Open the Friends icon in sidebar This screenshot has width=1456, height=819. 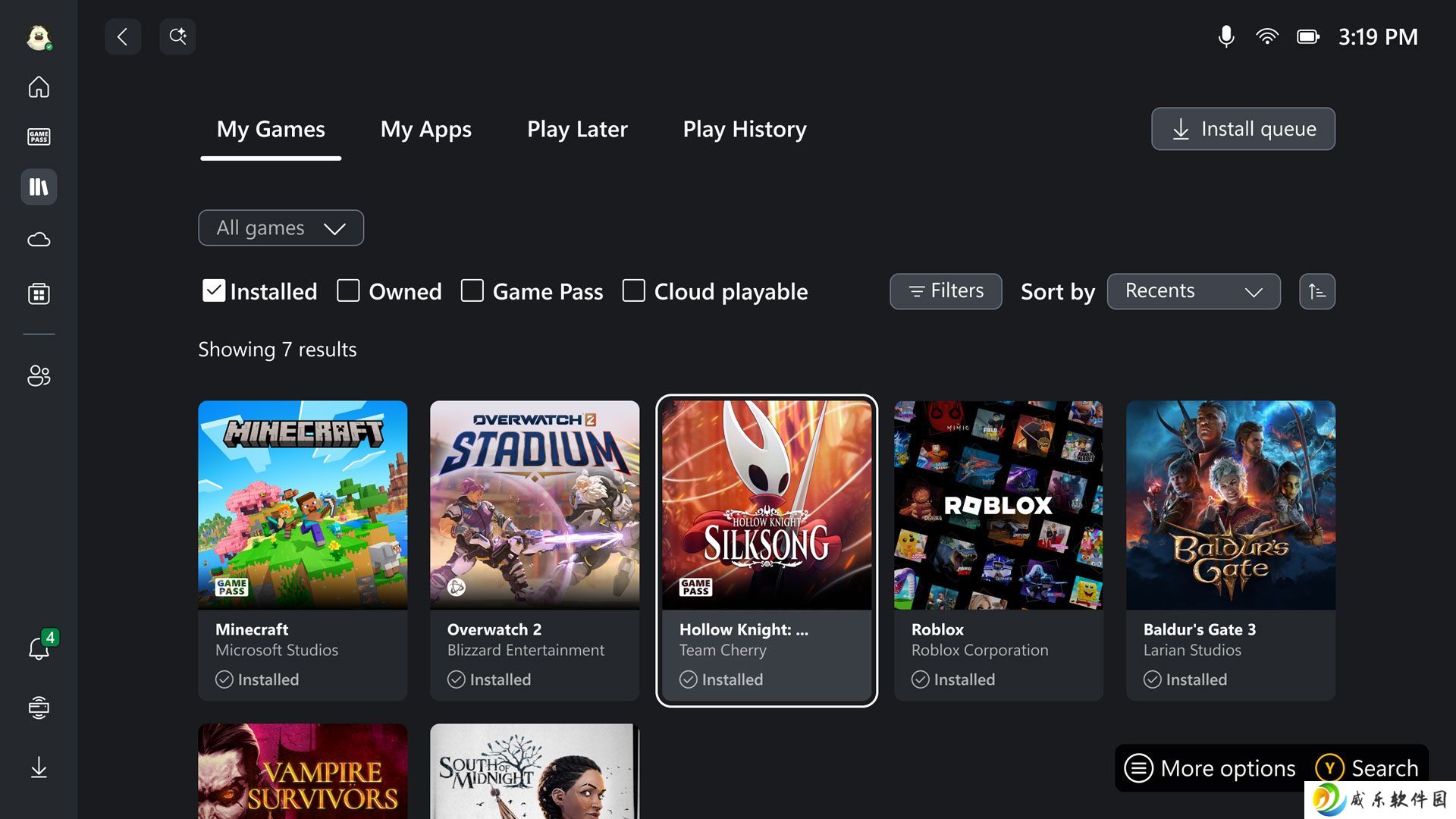[39, 375]
